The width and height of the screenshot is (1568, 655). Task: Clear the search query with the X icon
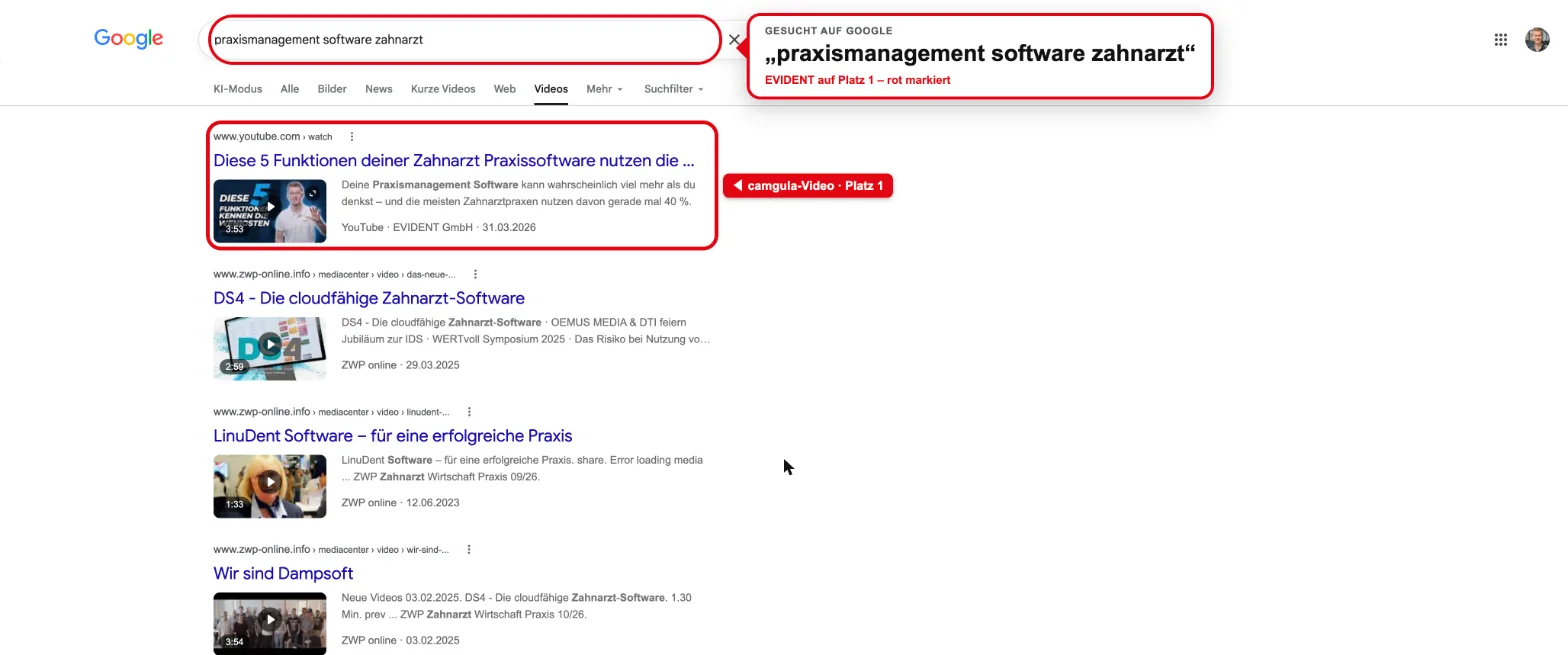(734, 40)
